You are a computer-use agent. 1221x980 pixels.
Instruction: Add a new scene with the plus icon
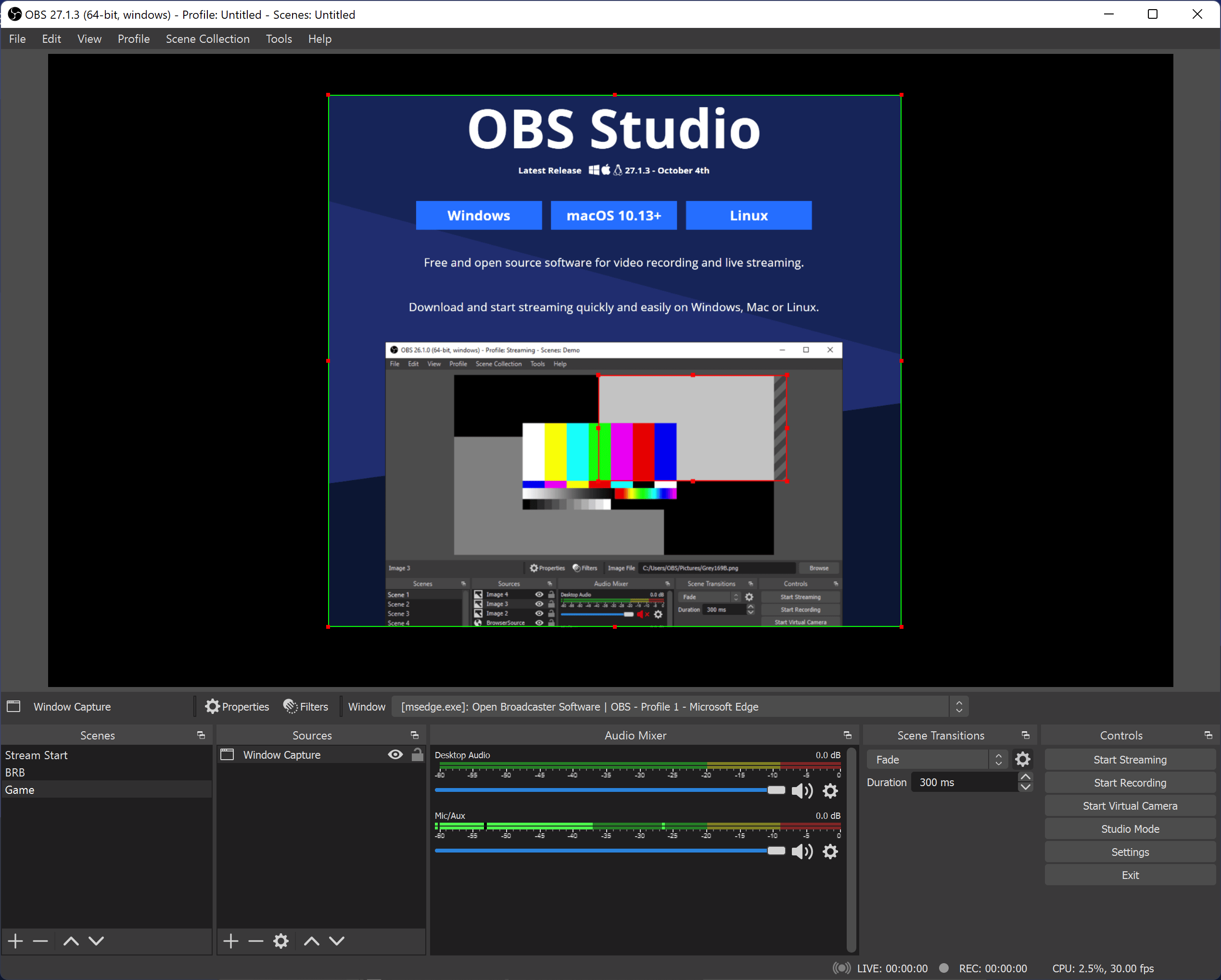click(15, 941)
